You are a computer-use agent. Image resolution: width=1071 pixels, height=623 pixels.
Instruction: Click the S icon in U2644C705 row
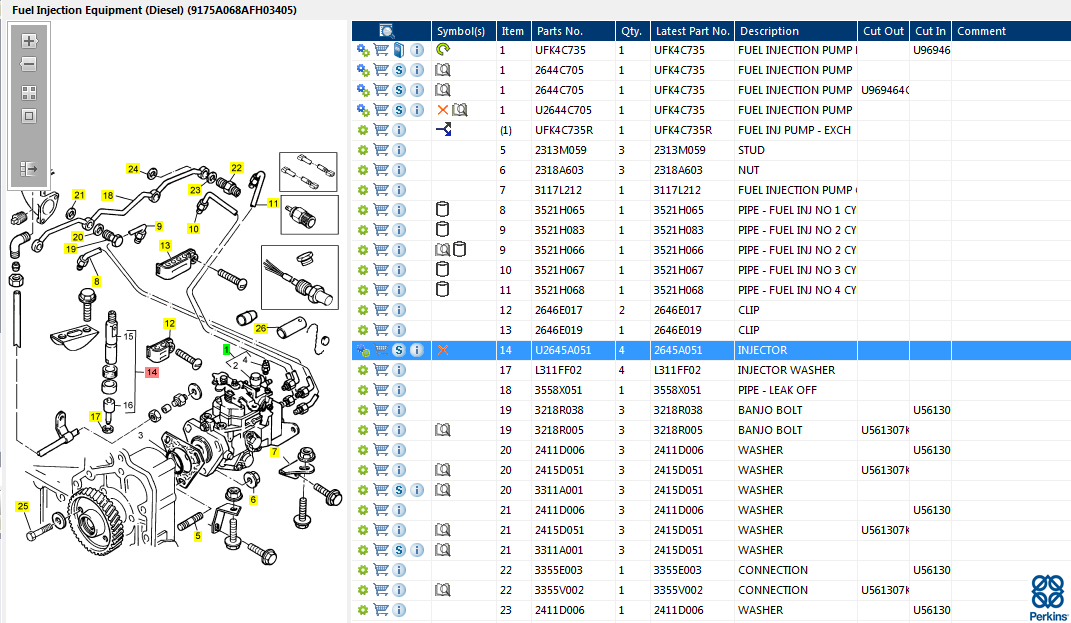click(x=399, y=110)
